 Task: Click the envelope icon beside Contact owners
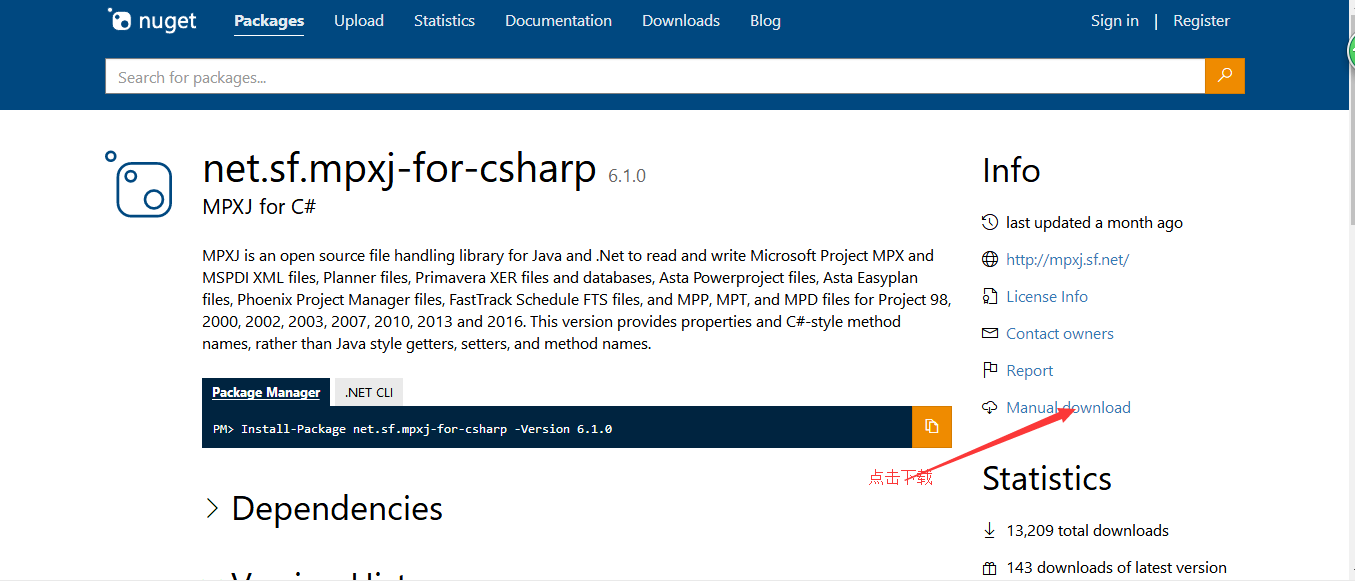coord(990,334)
